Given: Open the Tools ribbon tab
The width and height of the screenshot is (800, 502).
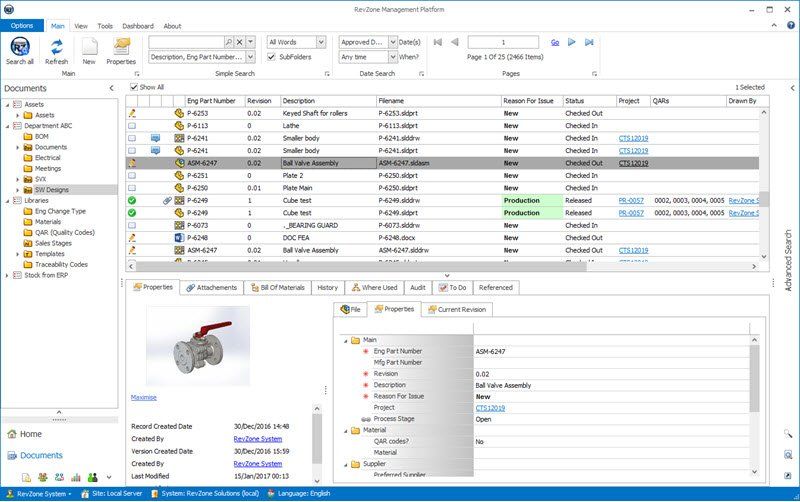Looking at the screenshot, I should (105, 26).
